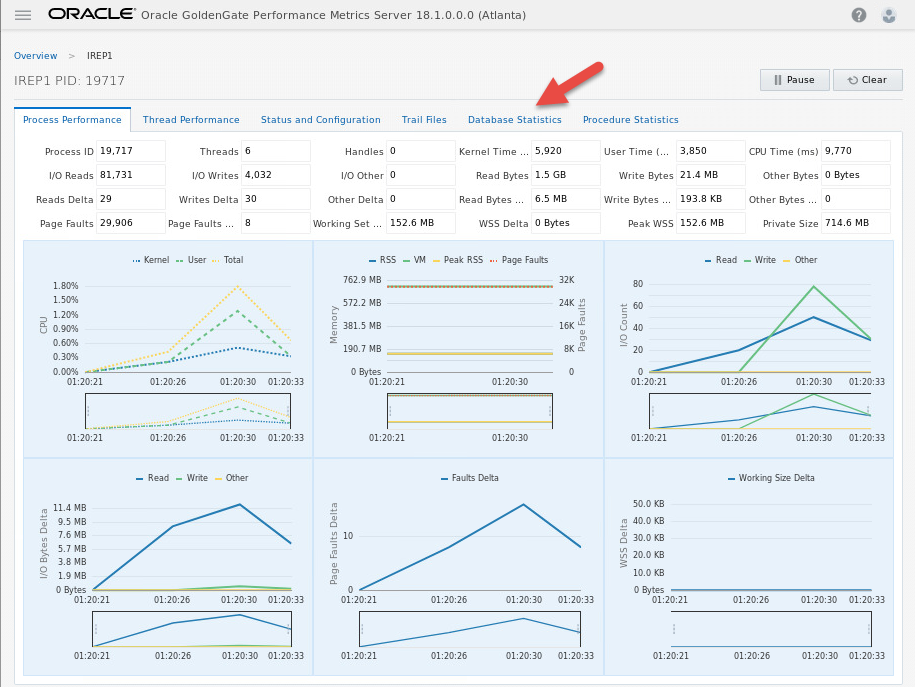Click the I/O Writes field showing 4,032
This screenshot has width=915, height=687.
[275, 175]
